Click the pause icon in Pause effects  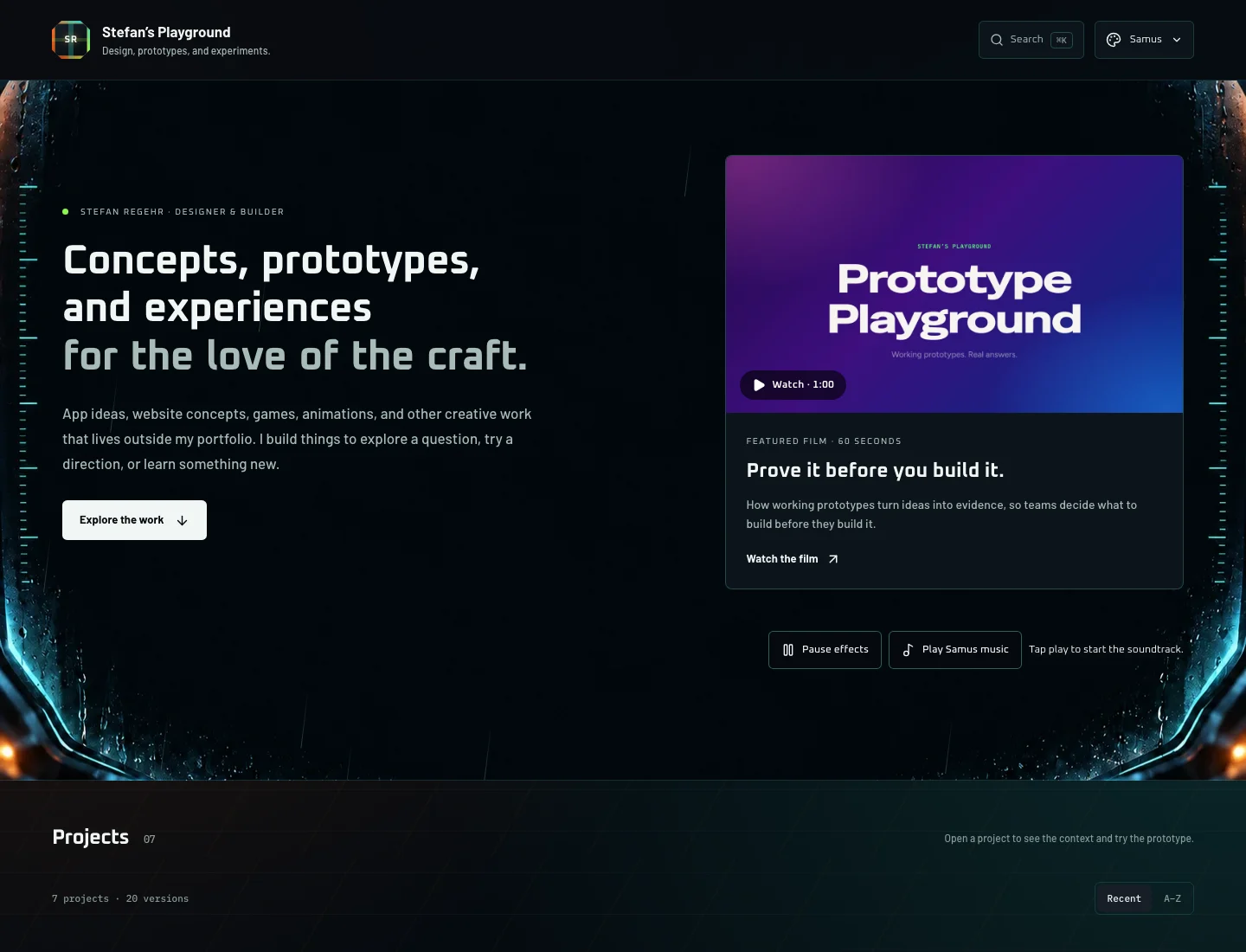[x=788, y=650]
